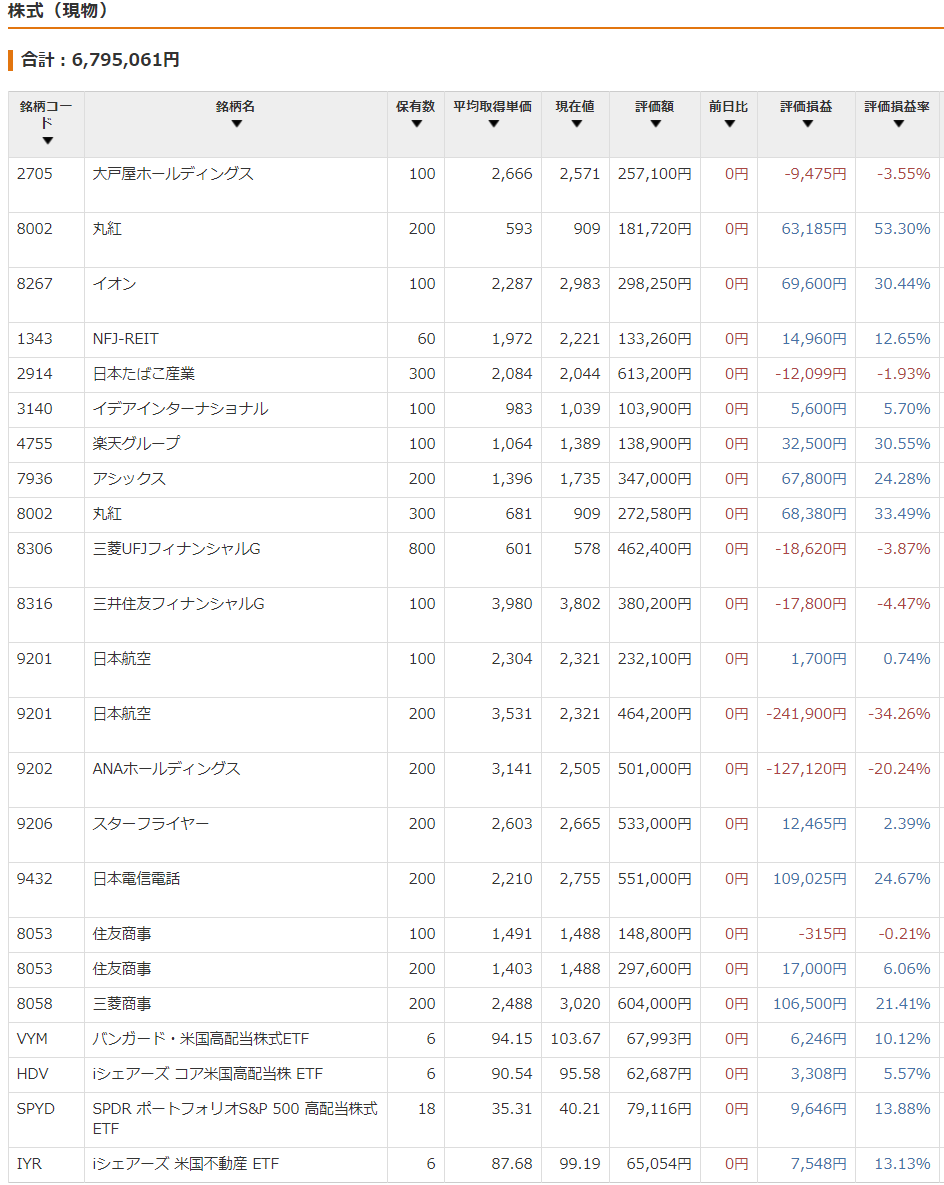The image size is (944, 1185).
Task: Select 三井住友フィナンシャルG stock name
Action: click(x=178, y=604)
